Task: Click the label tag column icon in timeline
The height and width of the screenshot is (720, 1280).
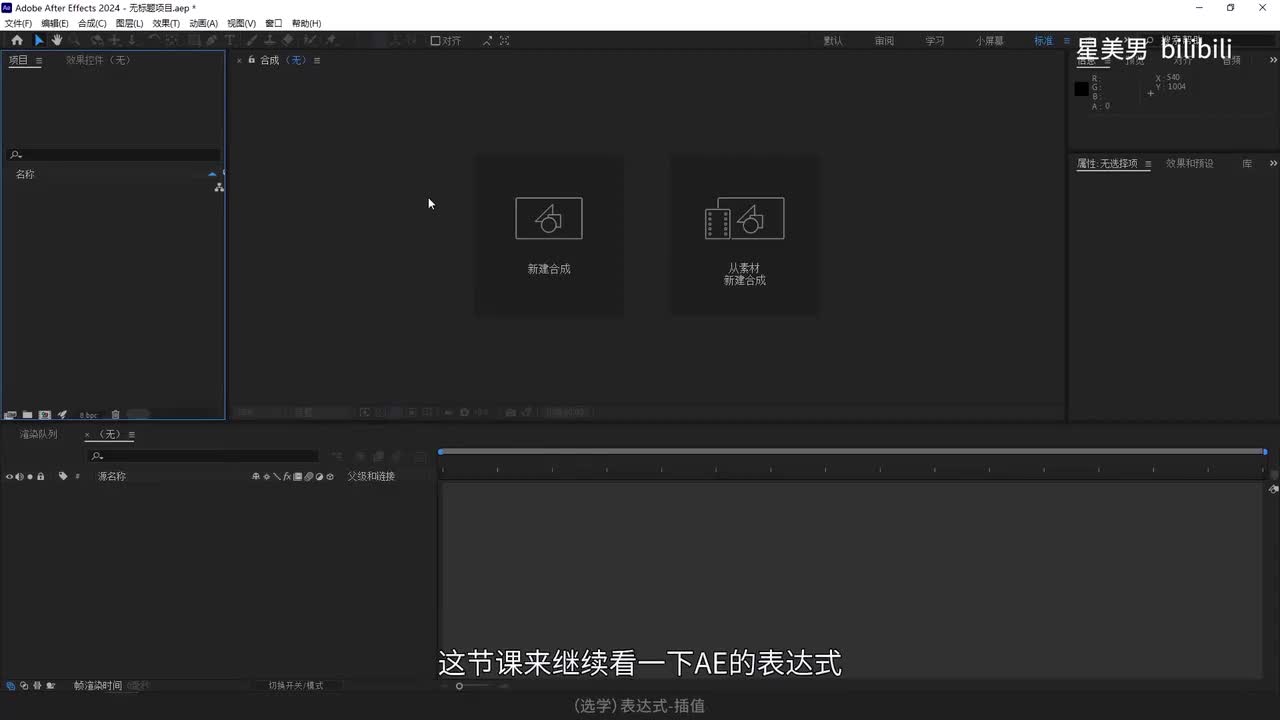Action: point(63,476)
